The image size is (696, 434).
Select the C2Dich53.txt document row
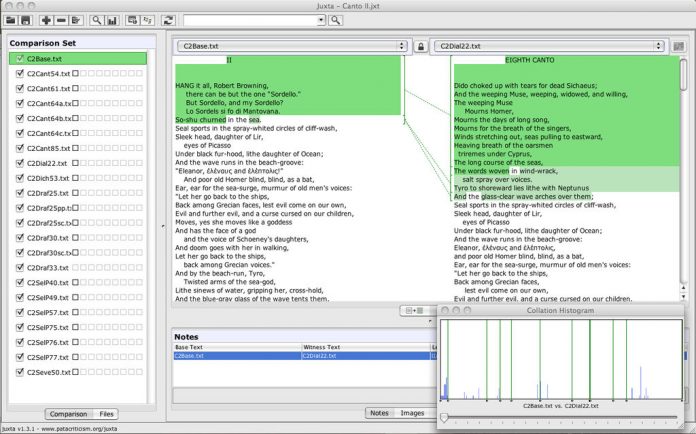78,178
